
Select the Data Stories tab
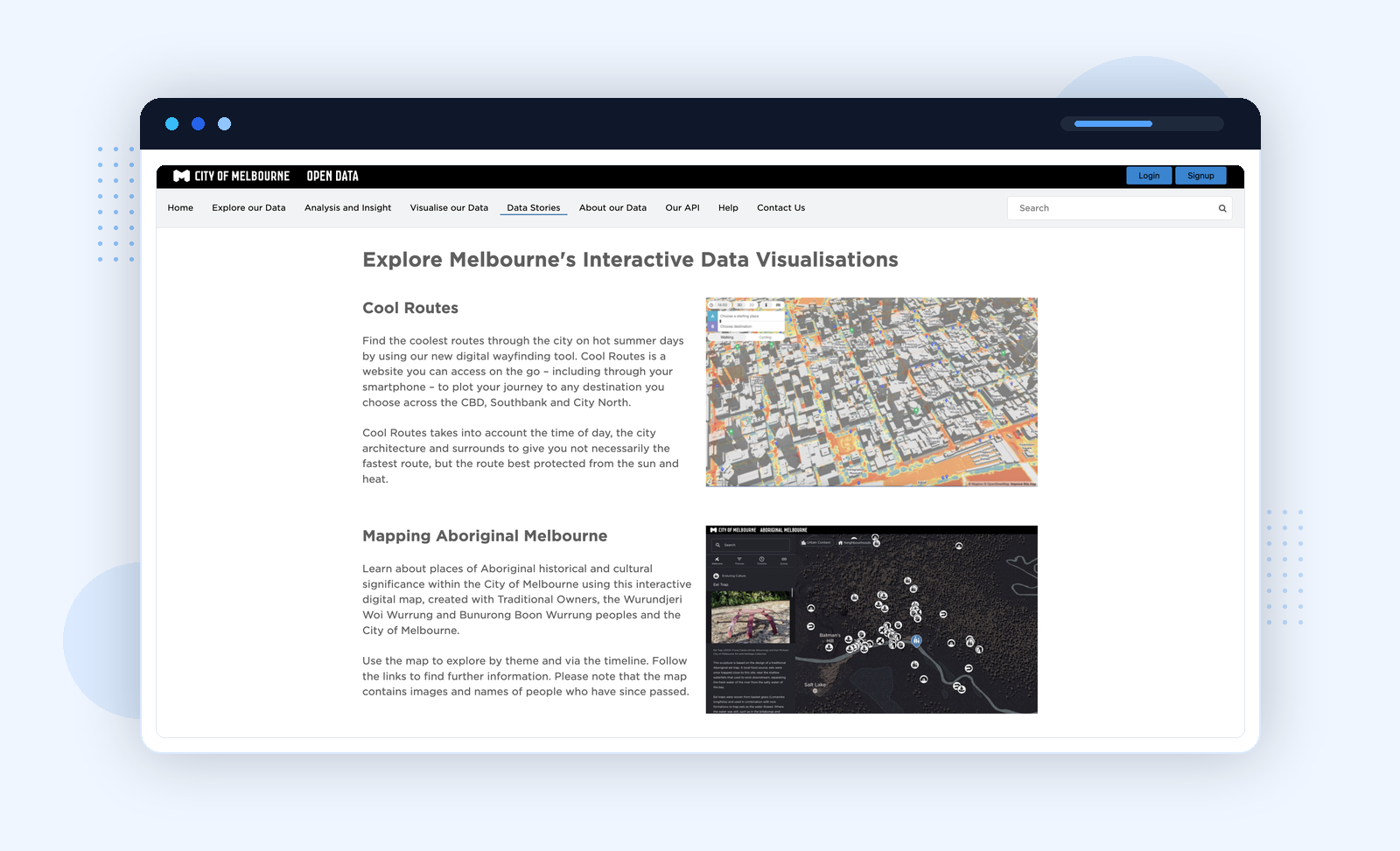(x=534, y=208)
